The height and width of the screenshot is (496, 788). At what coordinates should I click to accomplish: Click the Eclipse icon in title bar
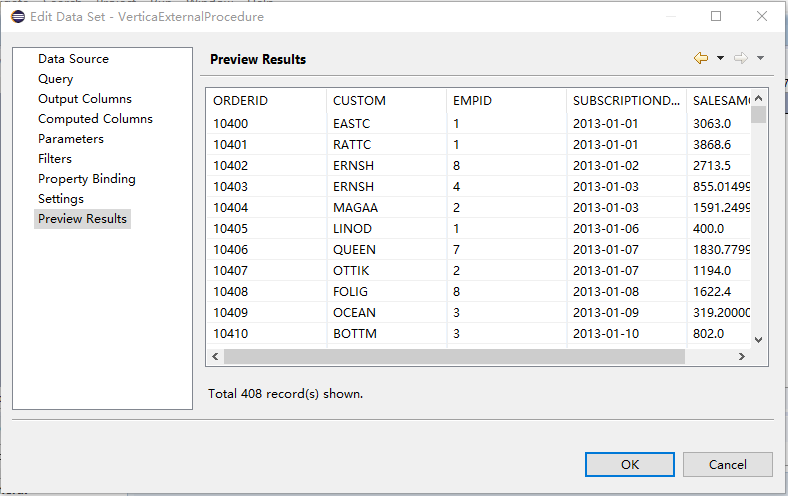click(16, 17)
